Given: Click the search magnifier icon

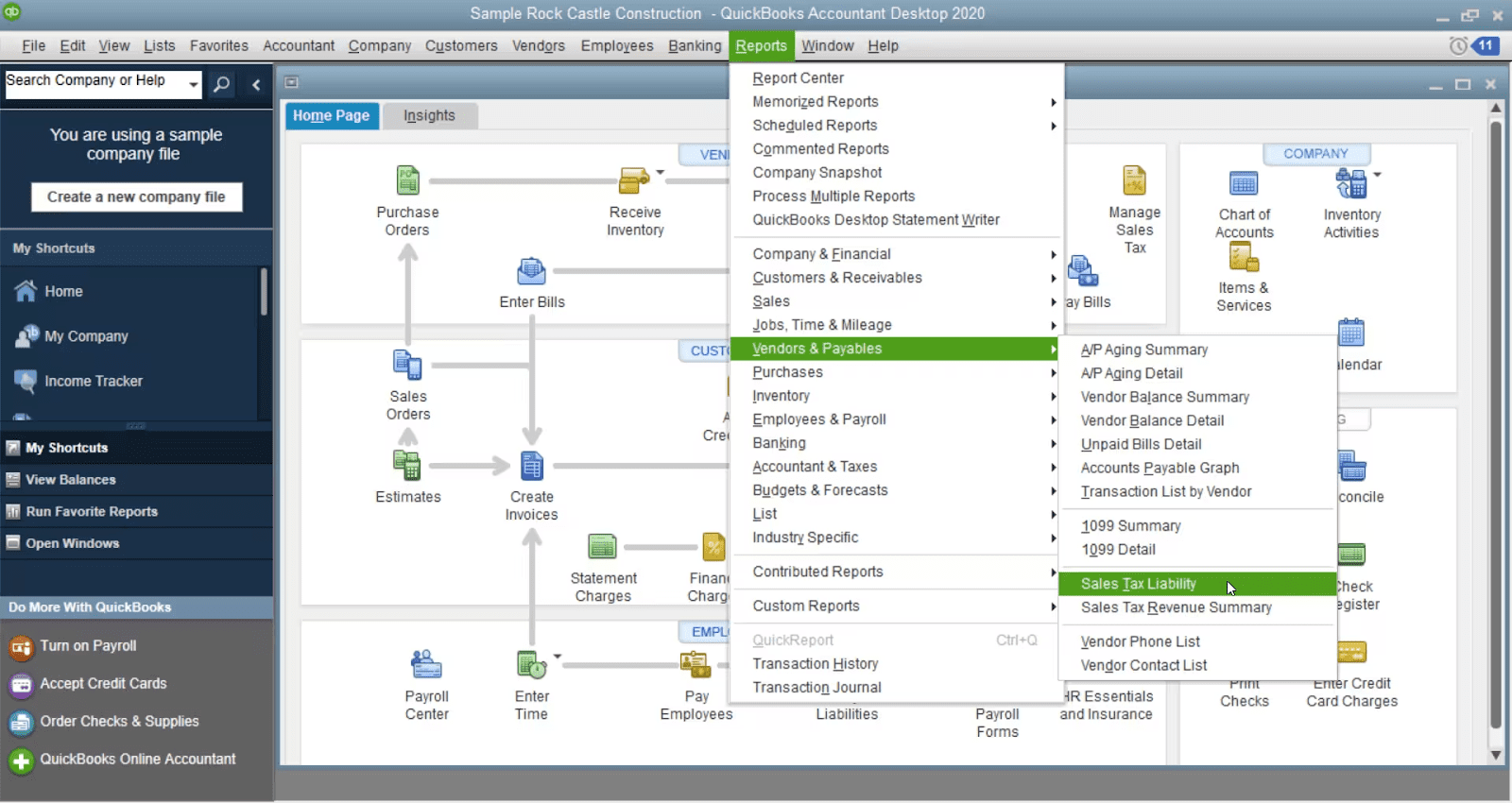Looking at the screenshot, I should (x=221, y=84).
